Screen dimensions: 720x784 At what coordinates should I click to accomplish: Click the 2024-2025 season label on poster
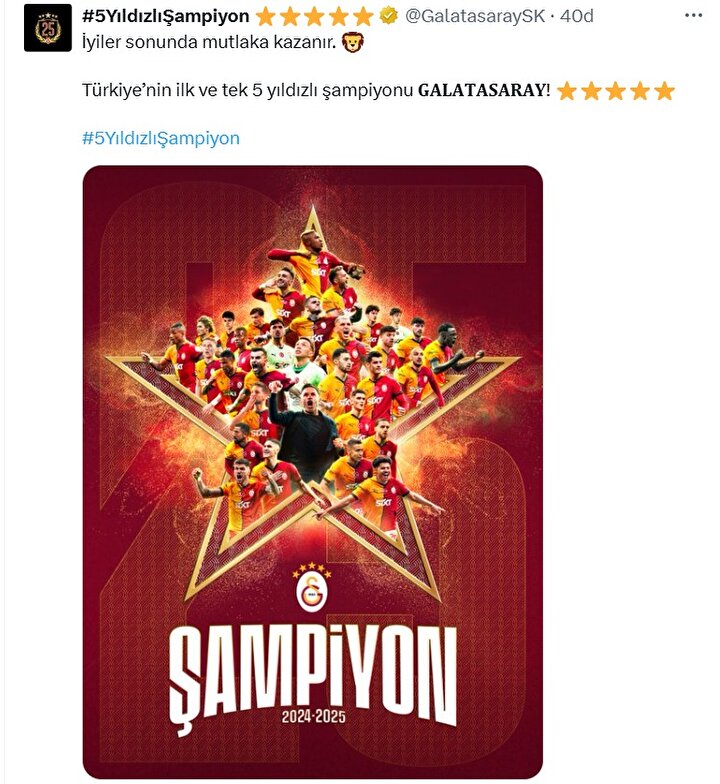[x=314, y=716]
